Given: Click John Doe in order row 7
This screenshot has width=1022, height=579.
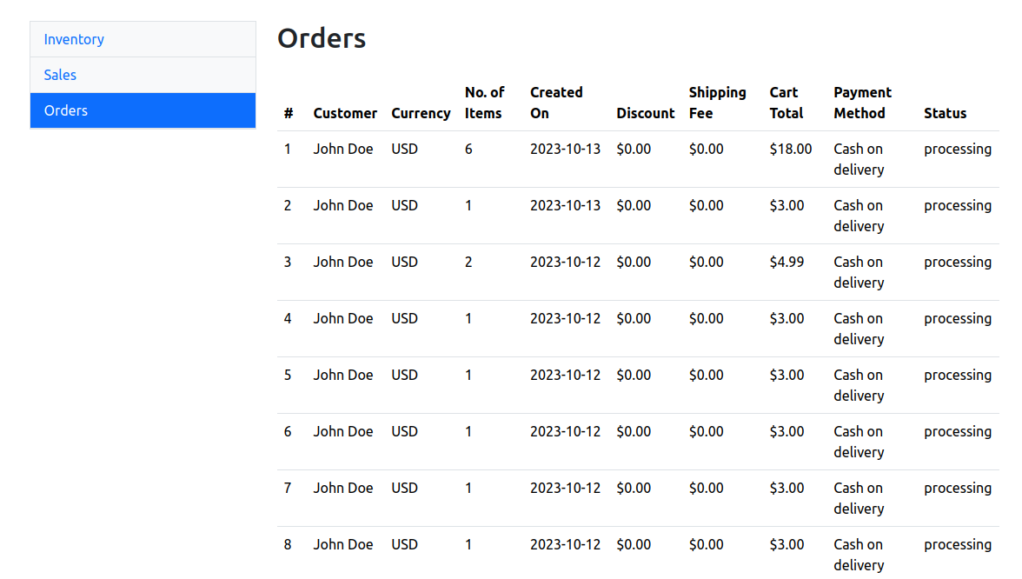Looking at the screenshot, I should pyautogui.click(x=343, y=488).
